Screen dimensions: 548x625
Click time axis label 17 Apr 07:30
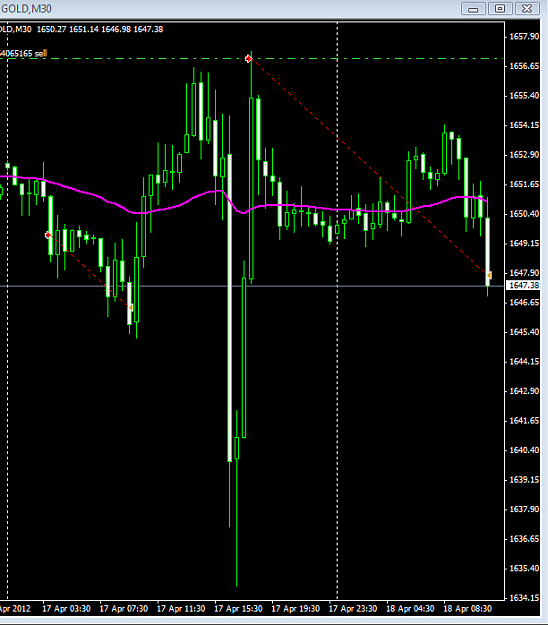124,609
